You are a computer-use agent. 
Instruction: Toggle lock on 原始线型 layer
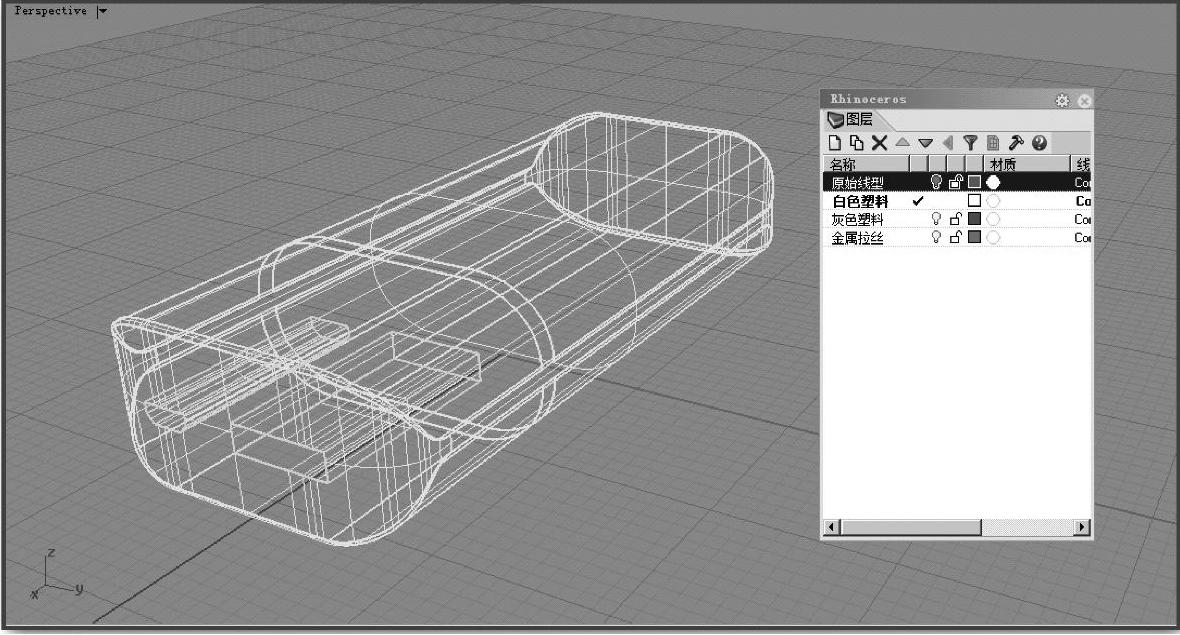coord(956,182)
